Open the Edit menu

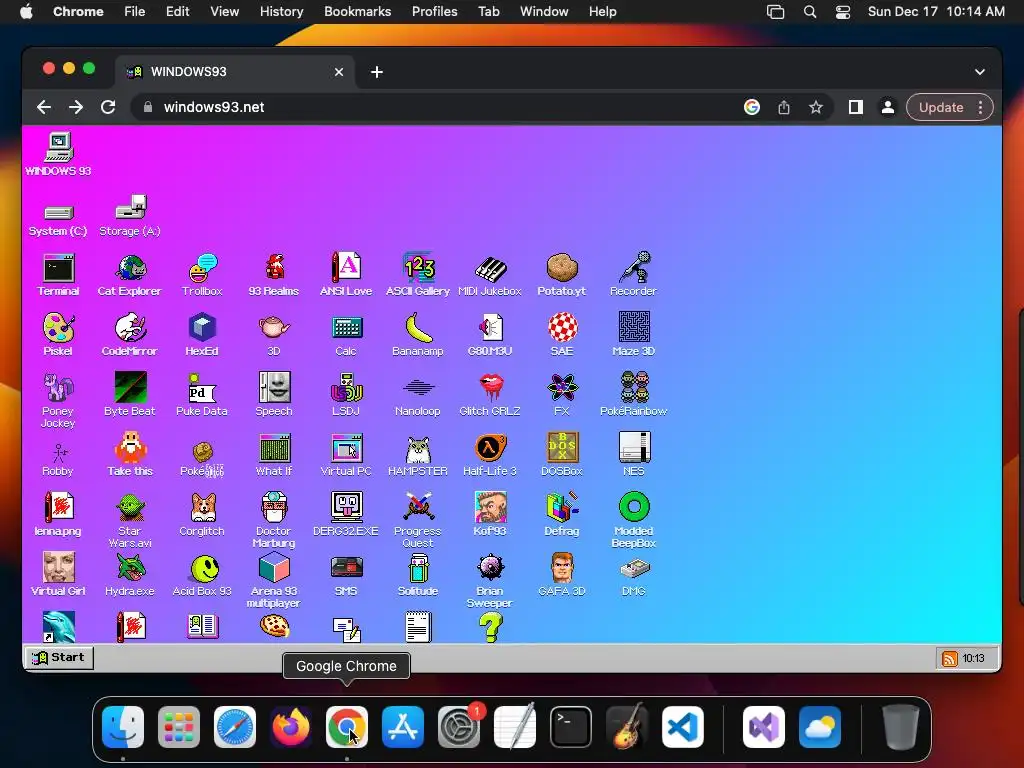177,11
